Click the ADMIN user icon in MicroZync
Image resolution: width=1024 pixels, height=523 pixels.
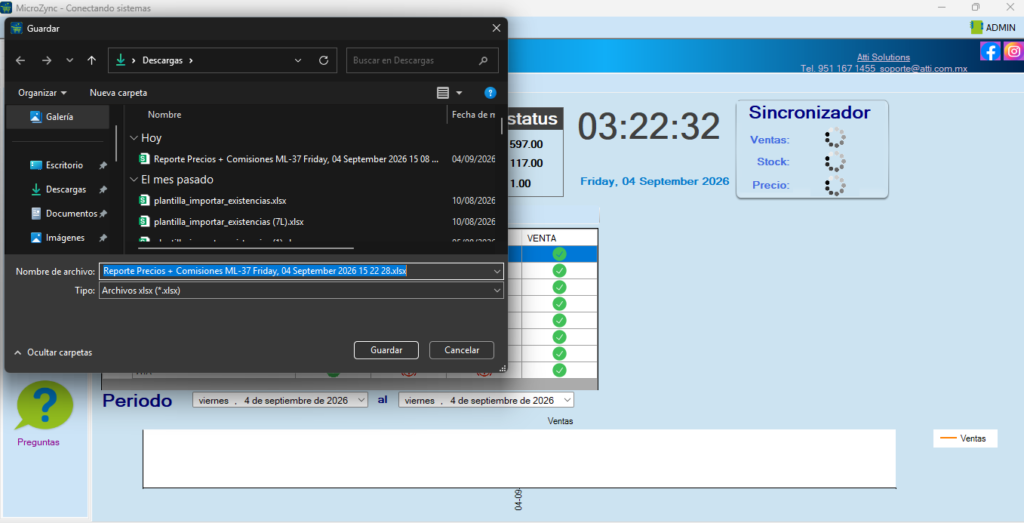point(976,27)
